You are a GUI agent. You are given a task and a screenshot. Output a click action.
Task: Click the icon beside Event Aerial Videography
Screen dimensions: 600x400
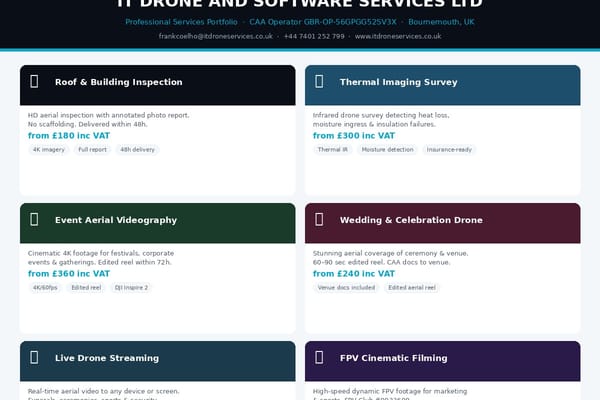[x=34, y=219]
